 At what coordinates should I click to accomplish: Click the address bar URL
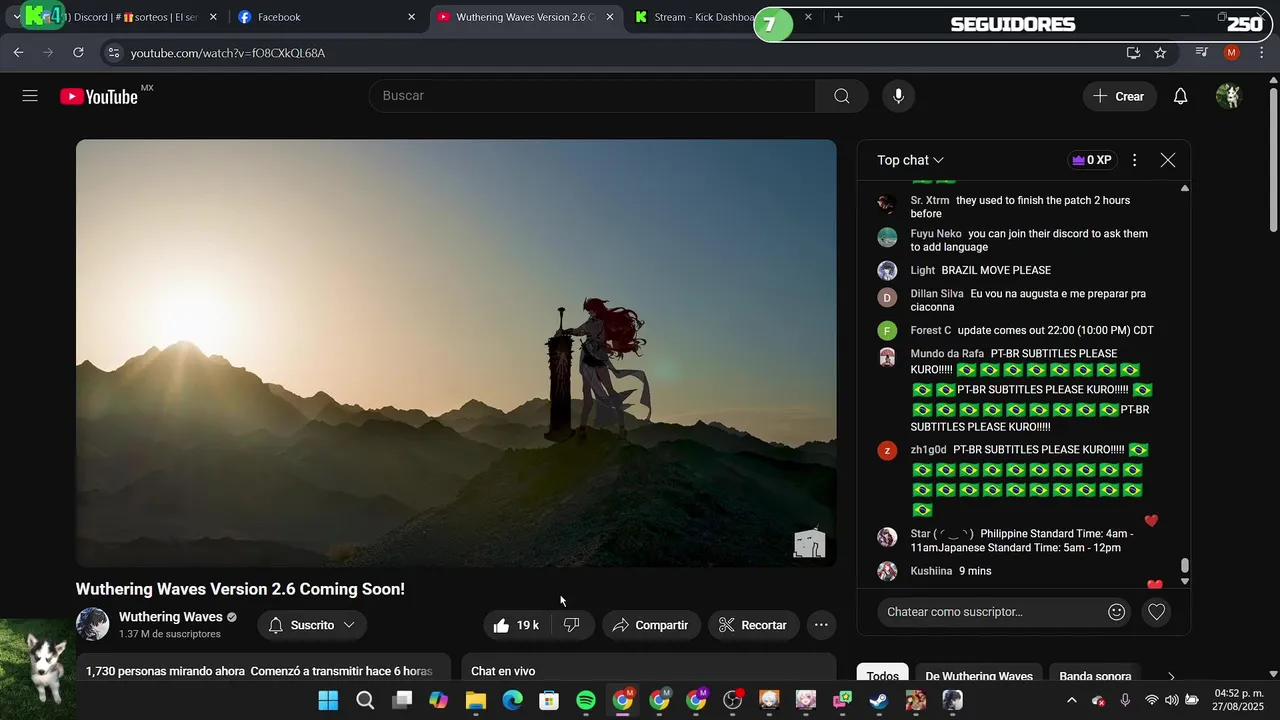click(x=228, y=53)
